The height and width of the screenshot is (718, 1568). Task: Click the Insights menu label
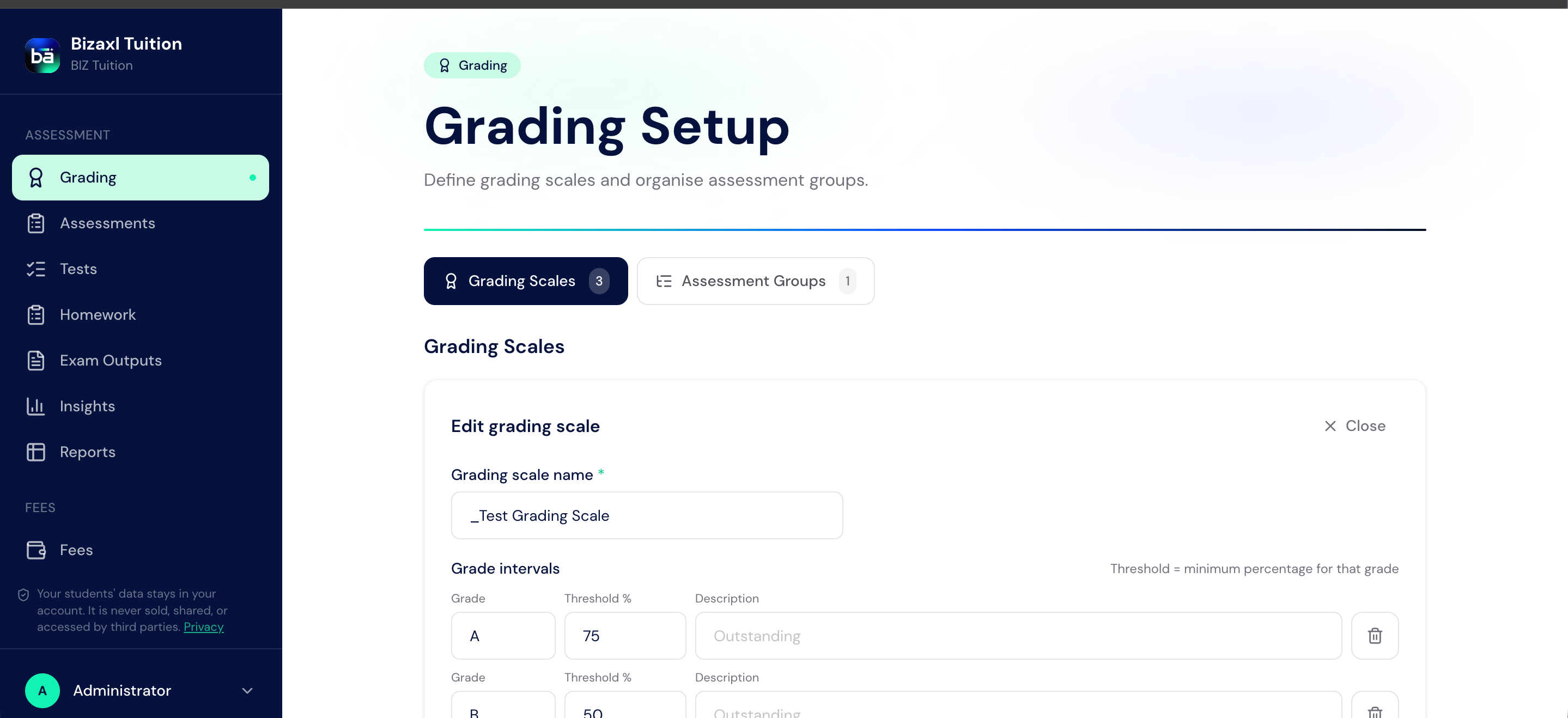point(87,406)
